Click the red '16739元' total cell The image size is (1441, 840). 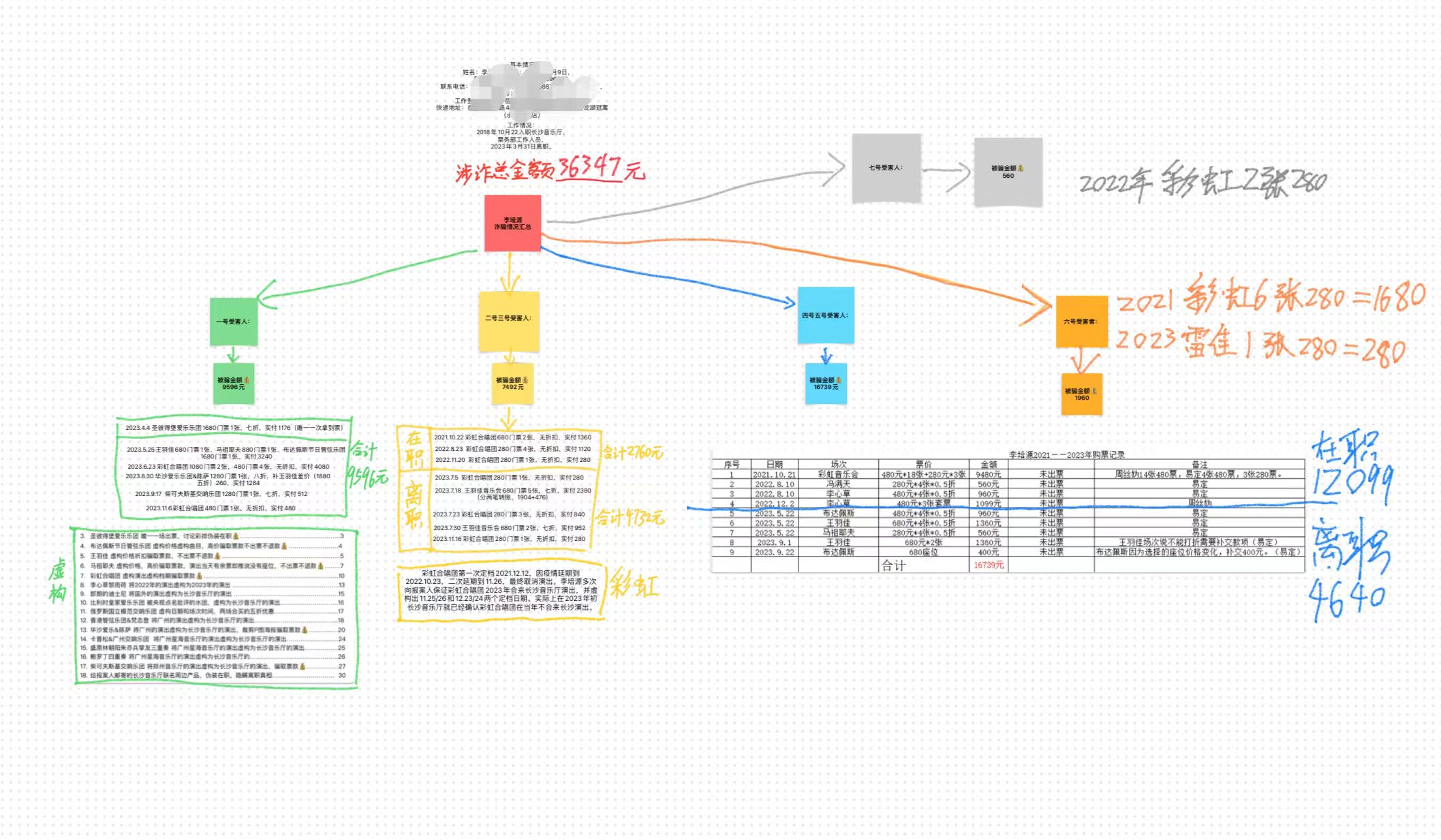click(988, 565)
